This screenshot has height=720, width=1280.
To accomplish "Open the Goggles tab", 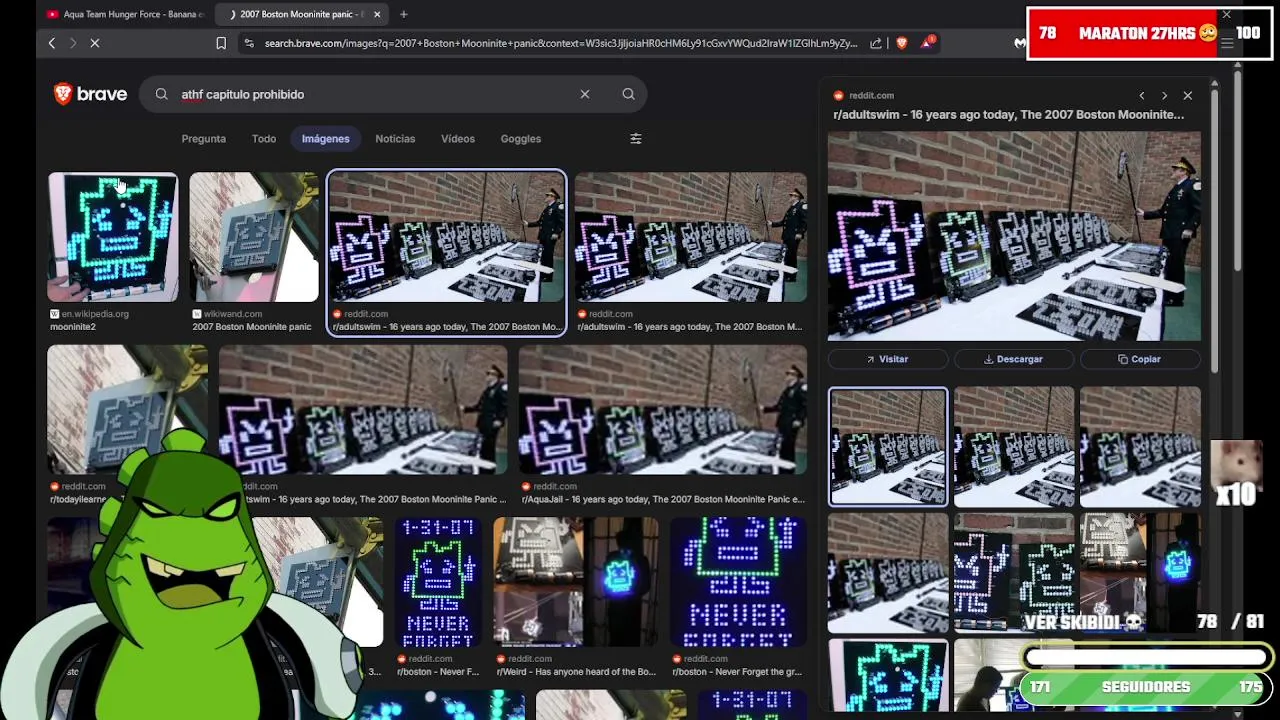I will pos(520,139).
